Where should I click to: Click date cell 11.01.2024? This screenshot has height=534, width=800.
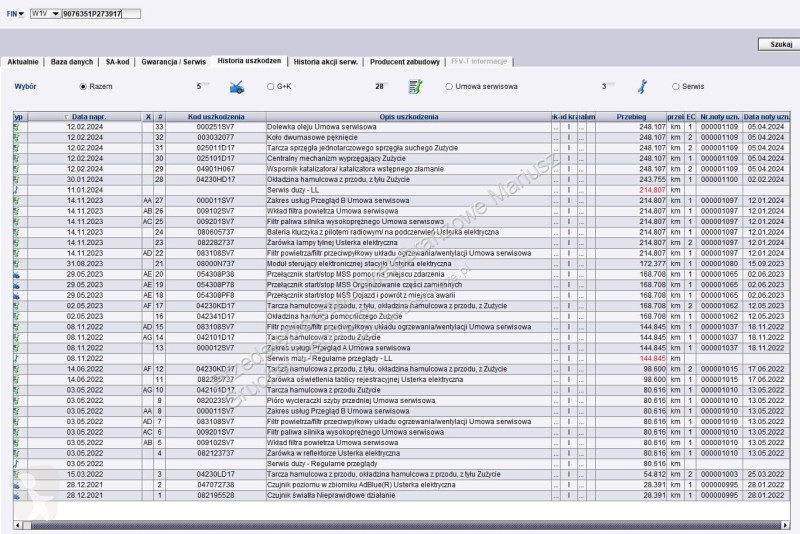85,190
